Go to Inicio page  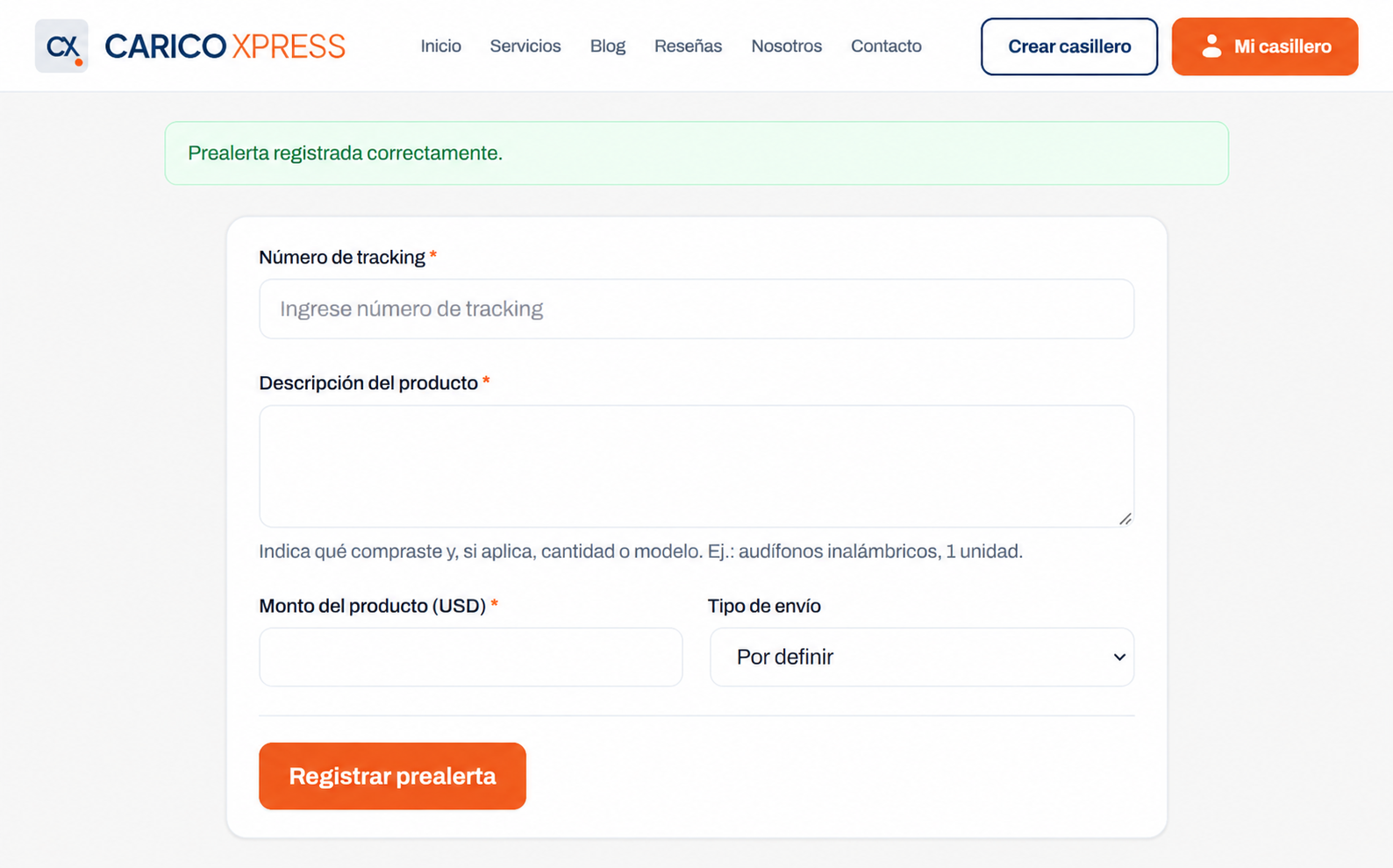(x=440, y=46)
